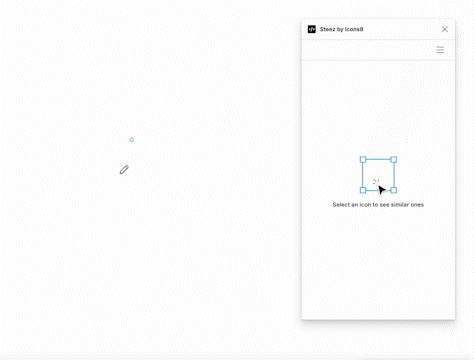Close the Steez by Icons8 panel
474x360 pixels.
445,29
